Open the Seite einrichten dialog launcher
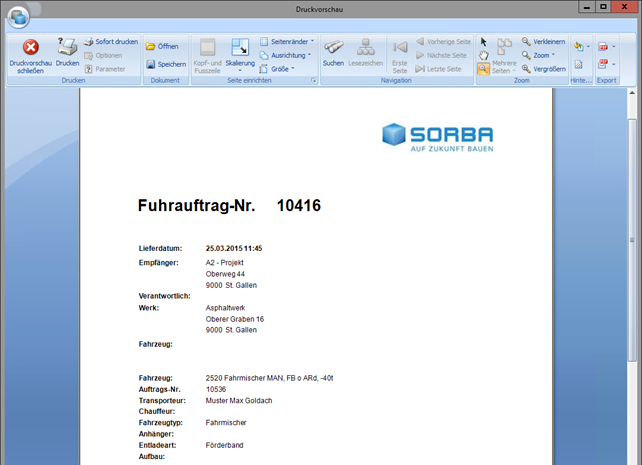Viewport: 642px width, 465px height. [313, 80]
